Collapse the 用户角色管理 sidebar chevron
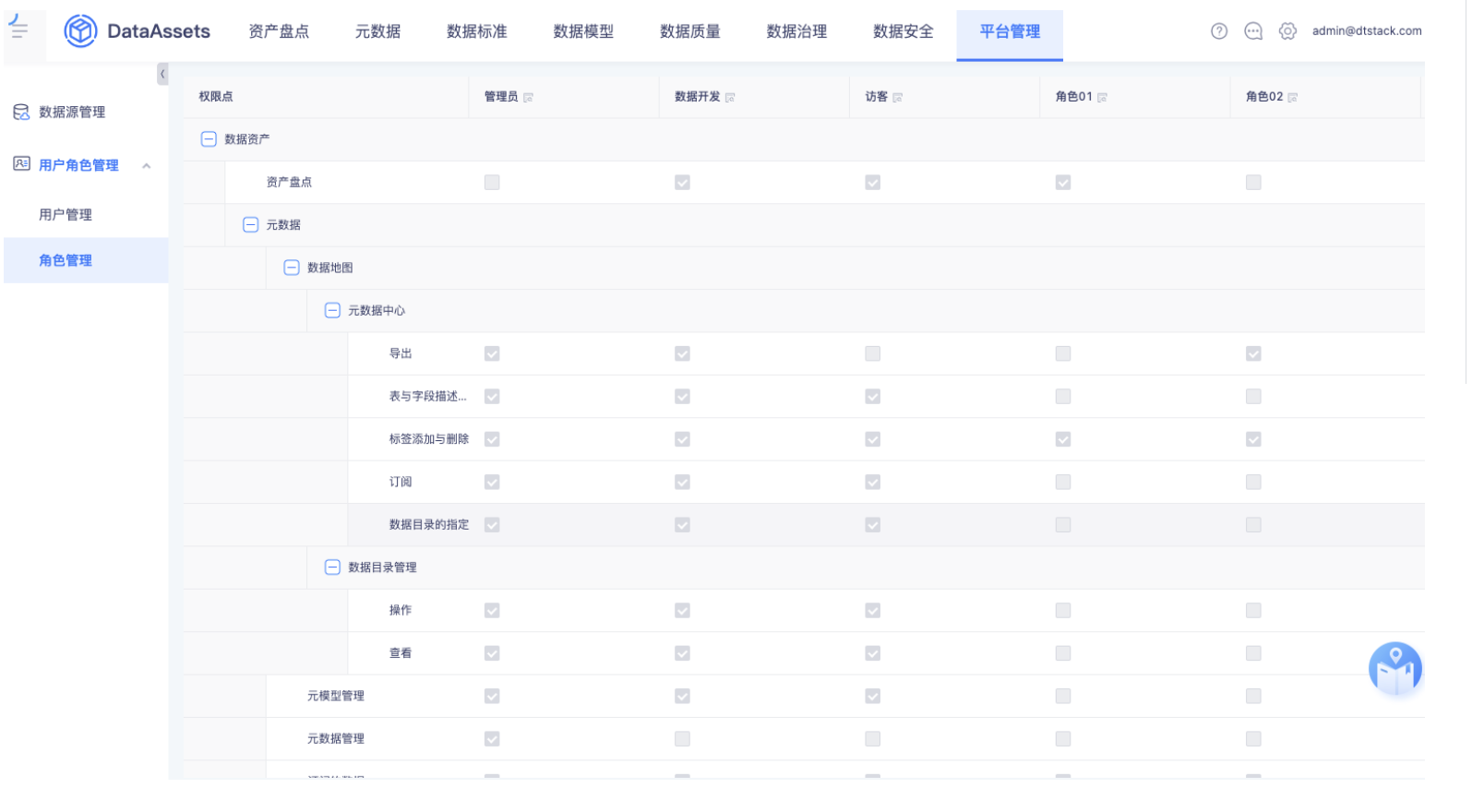The width and height of the screenshot is (1484, 812). coord(147,166)
